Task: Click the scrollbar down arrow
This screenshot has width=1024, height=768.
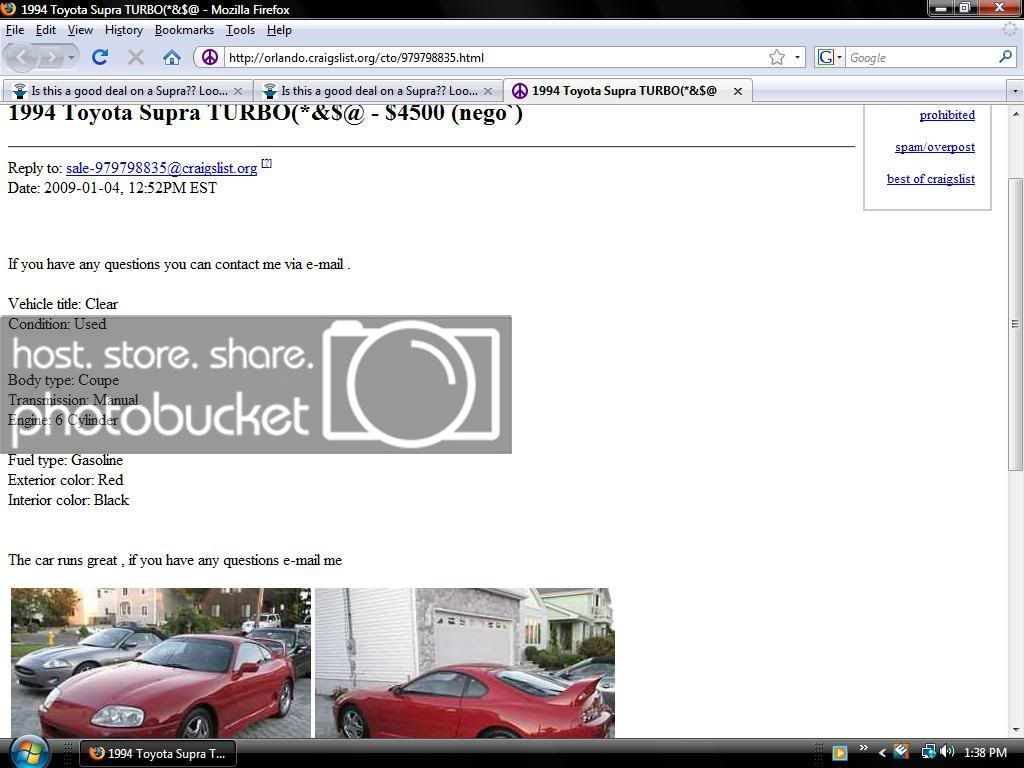Action: (x=1015, y=730)
